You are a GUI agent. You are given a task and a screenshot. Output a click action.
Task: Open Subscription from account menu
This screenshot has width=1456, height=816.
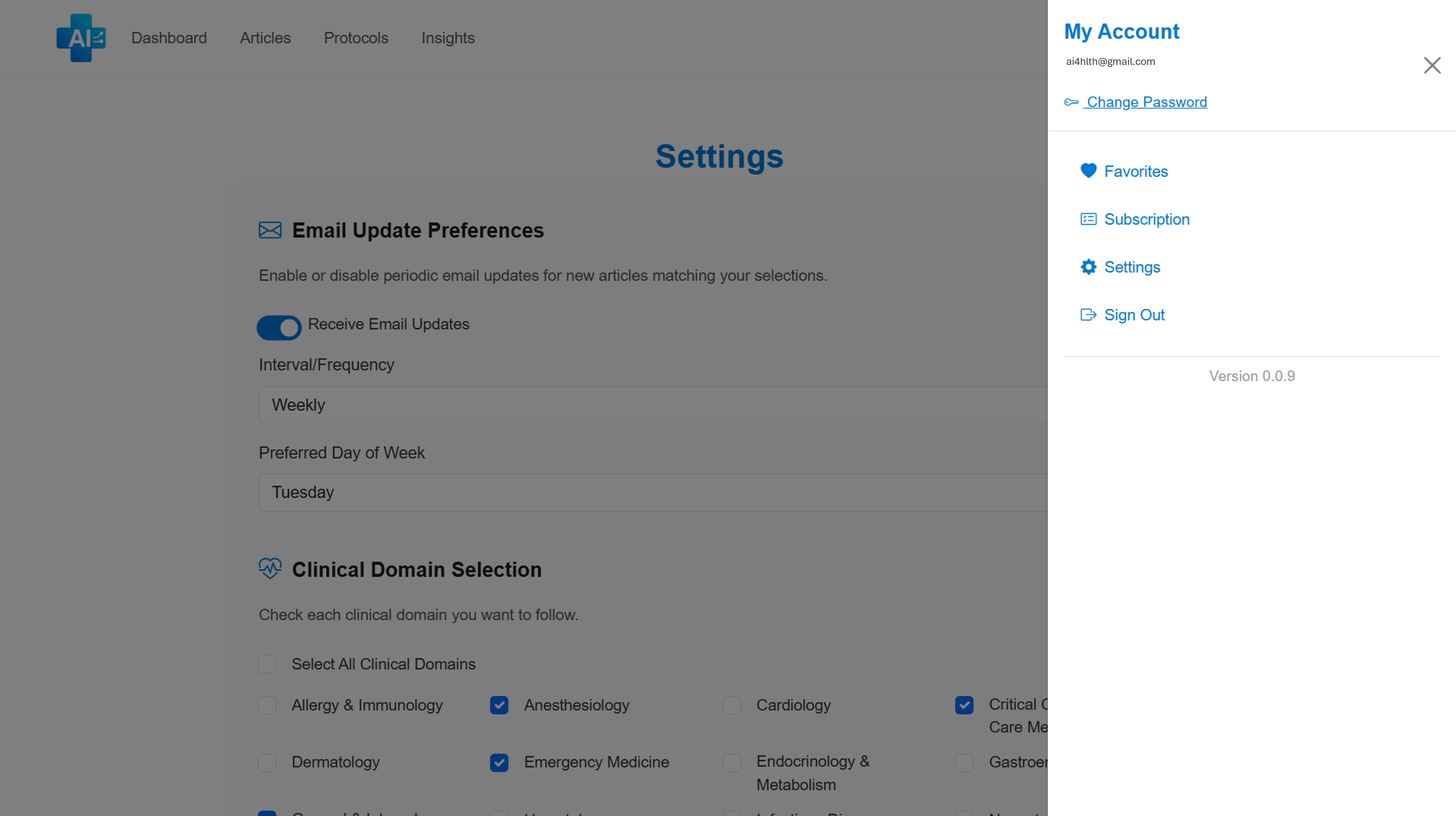(1147, 219)
